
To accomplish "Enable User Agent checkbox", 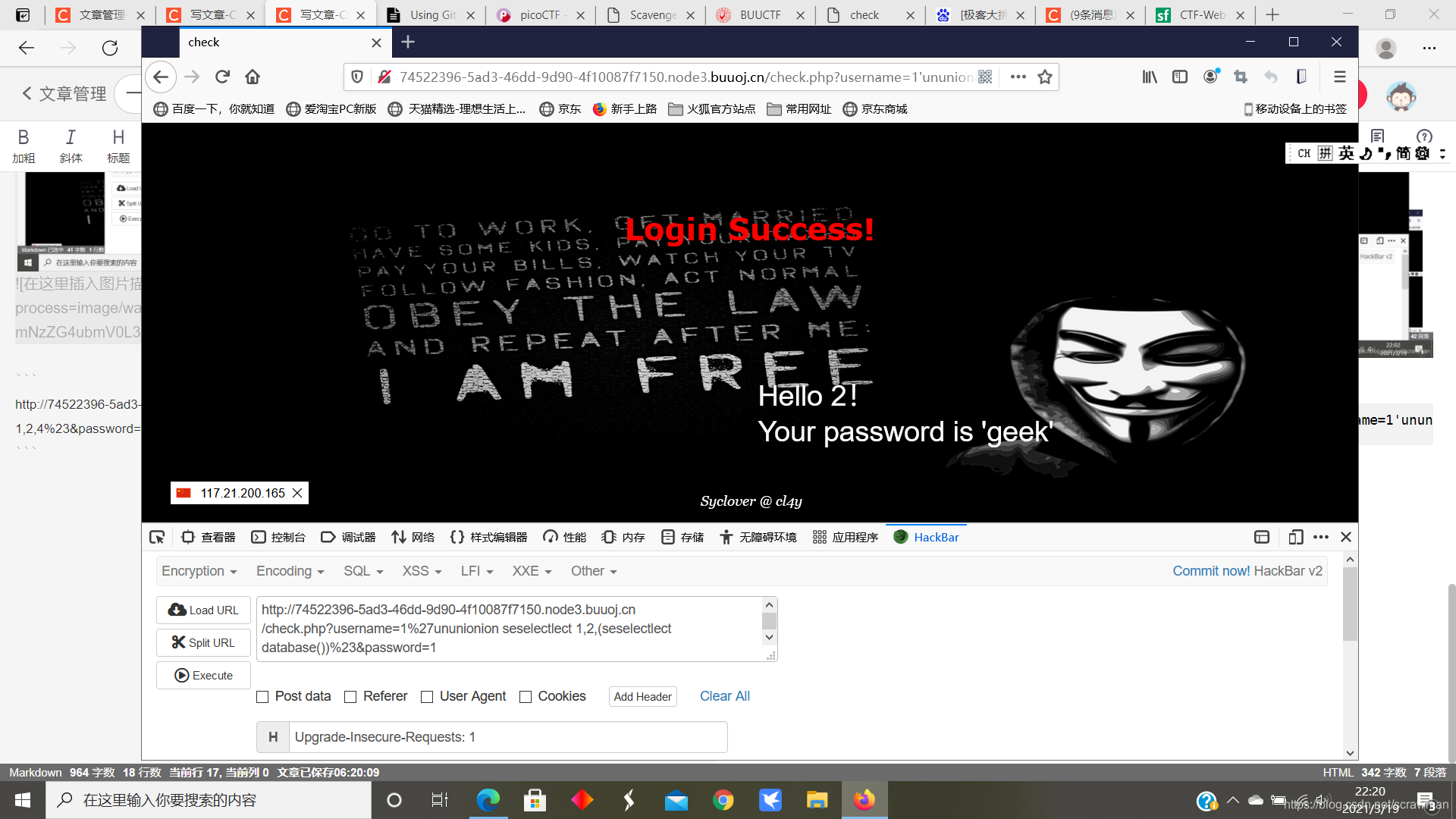I will [x=427, y=697].
